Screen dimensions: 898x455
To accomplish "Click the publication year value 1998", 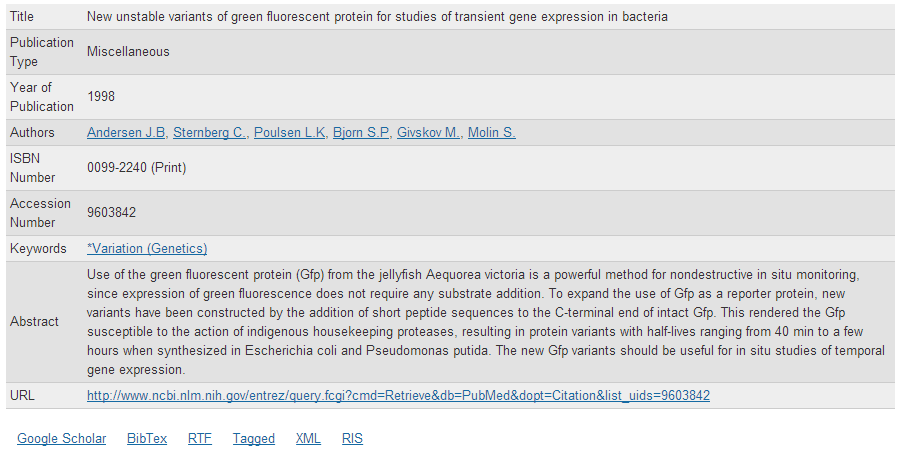I will pyautogui.click(x=101, y=97).
